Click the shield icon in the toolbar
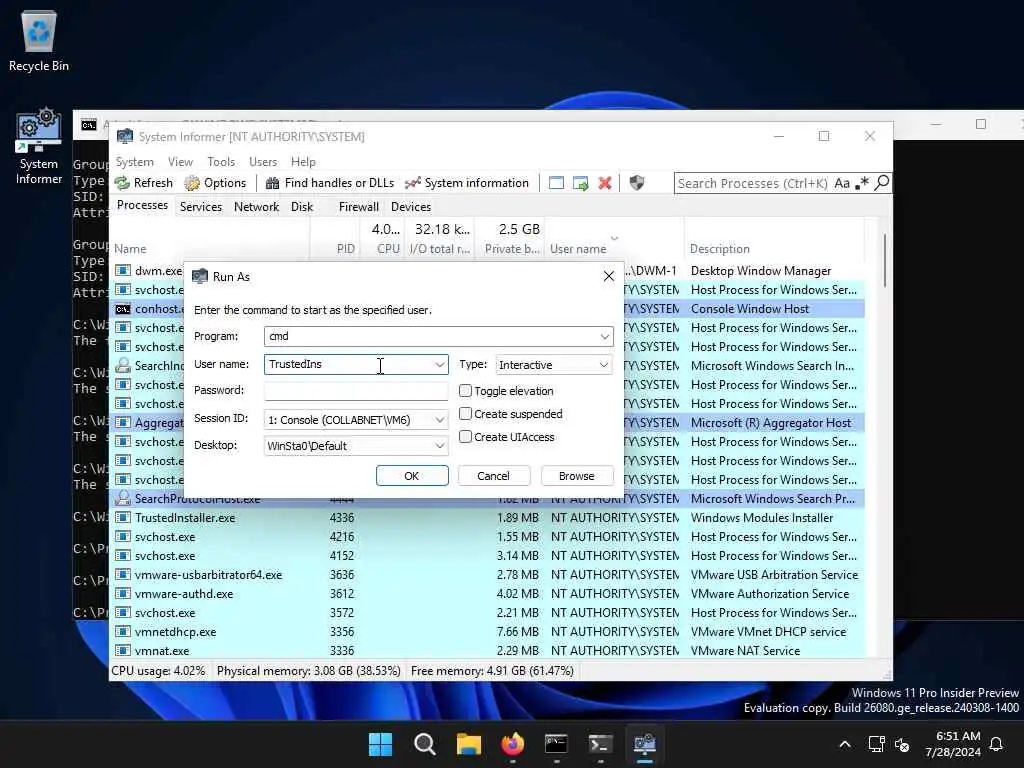This screenshot has width=1024, height=768. pyautogui.click(x=637, y=183)
